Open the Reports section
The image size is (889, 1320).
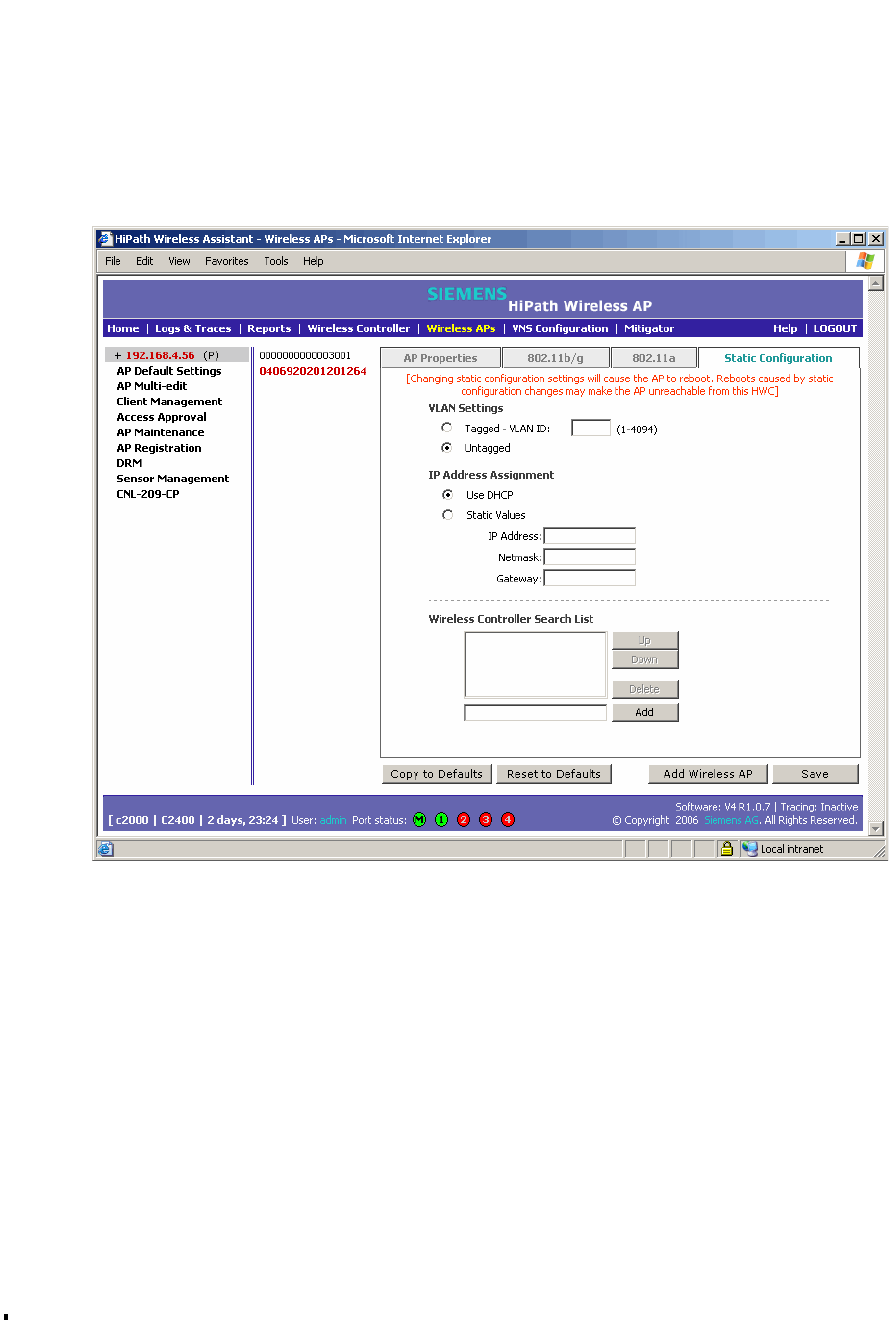pos(269,328)
